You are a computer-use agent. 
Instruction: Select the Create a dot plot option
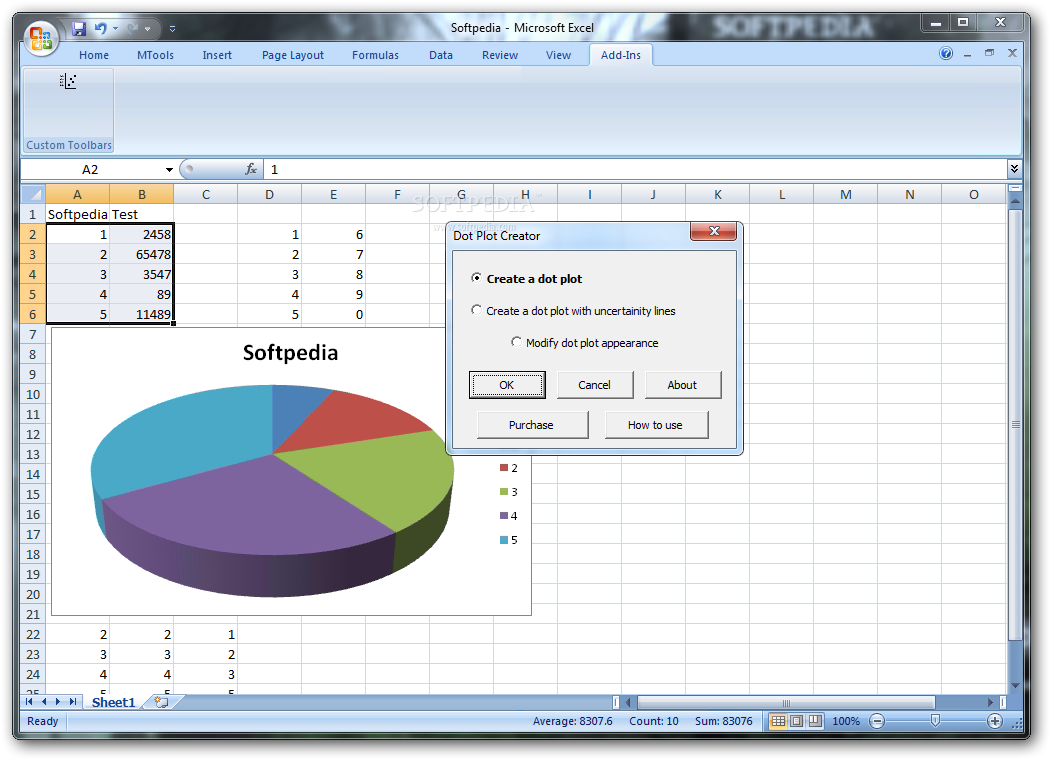tap(527, 279)
